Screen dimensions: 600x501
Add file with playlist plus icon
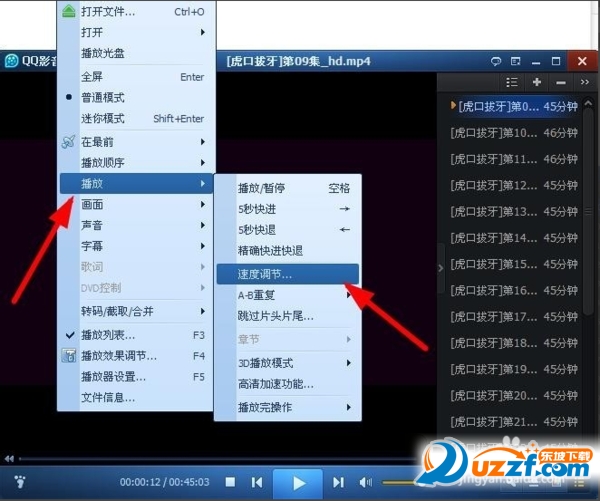(537, 82)
